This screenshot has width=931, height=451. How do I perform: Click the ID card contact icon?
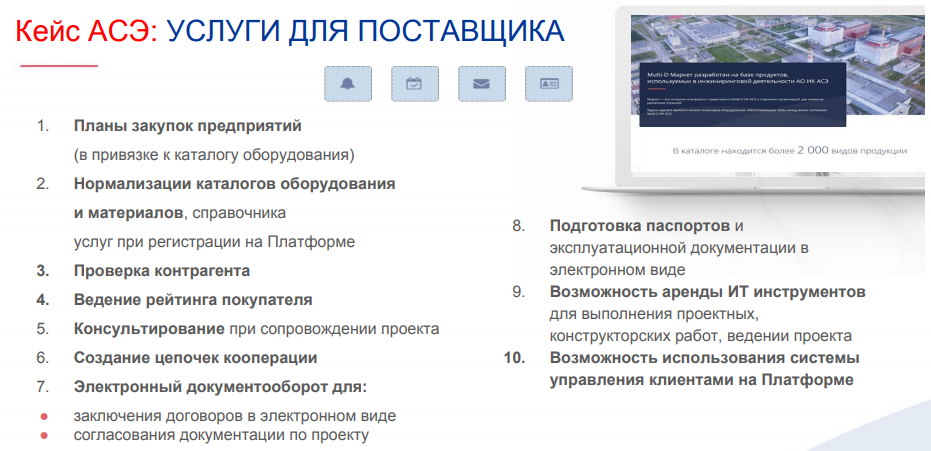click(549, 84)
